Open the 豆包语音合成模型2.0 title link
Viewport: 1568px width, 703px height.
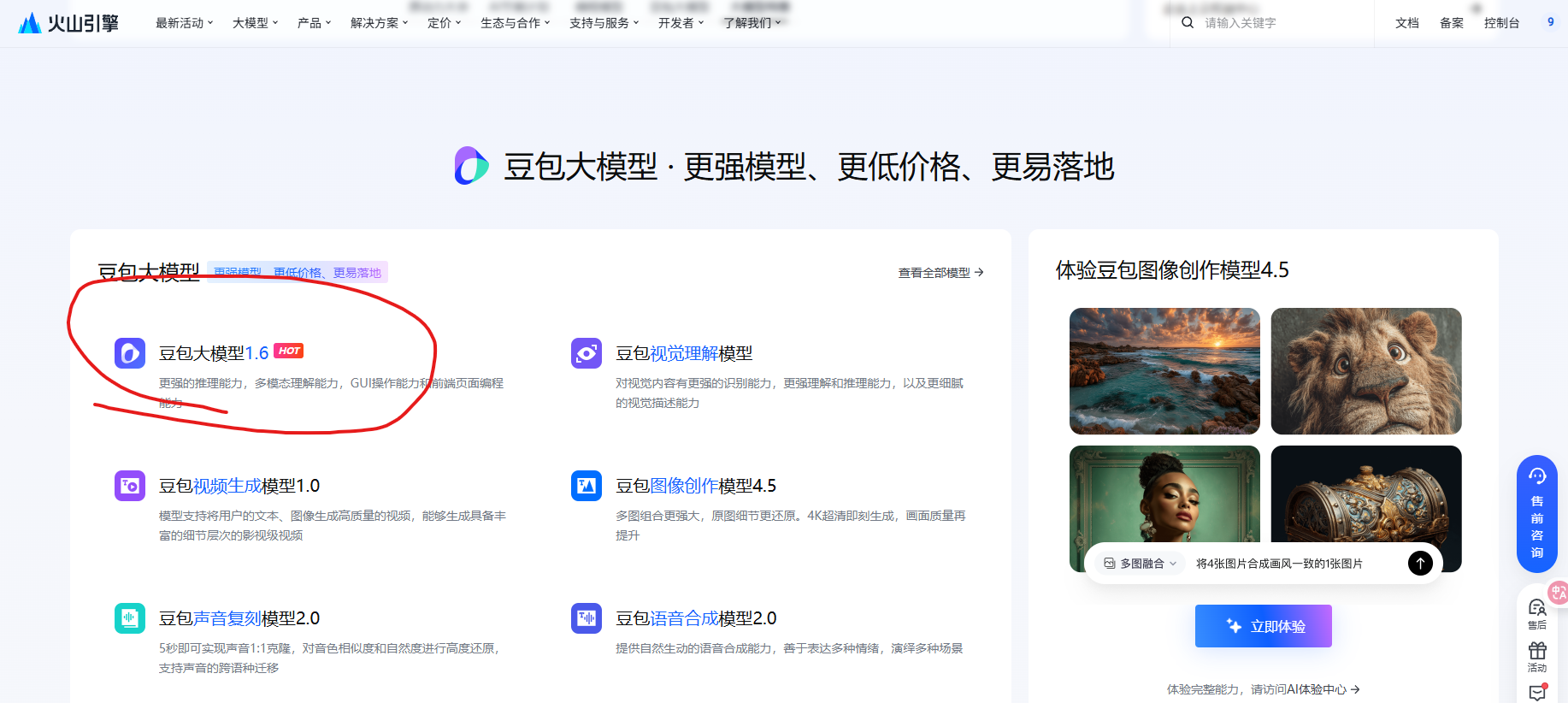click(x=696, y=618)
